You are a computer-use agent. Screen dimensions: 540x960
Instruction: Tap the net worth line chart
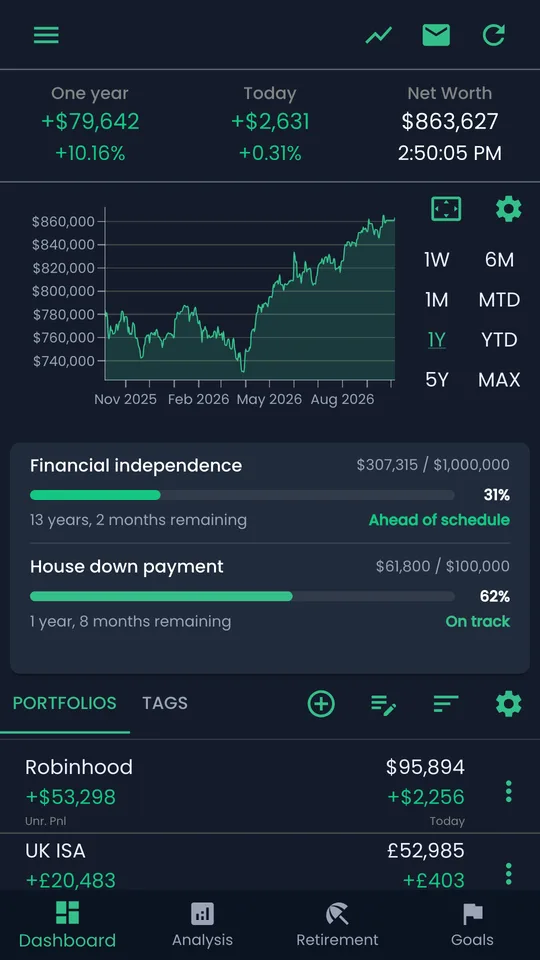coord(250,298)
